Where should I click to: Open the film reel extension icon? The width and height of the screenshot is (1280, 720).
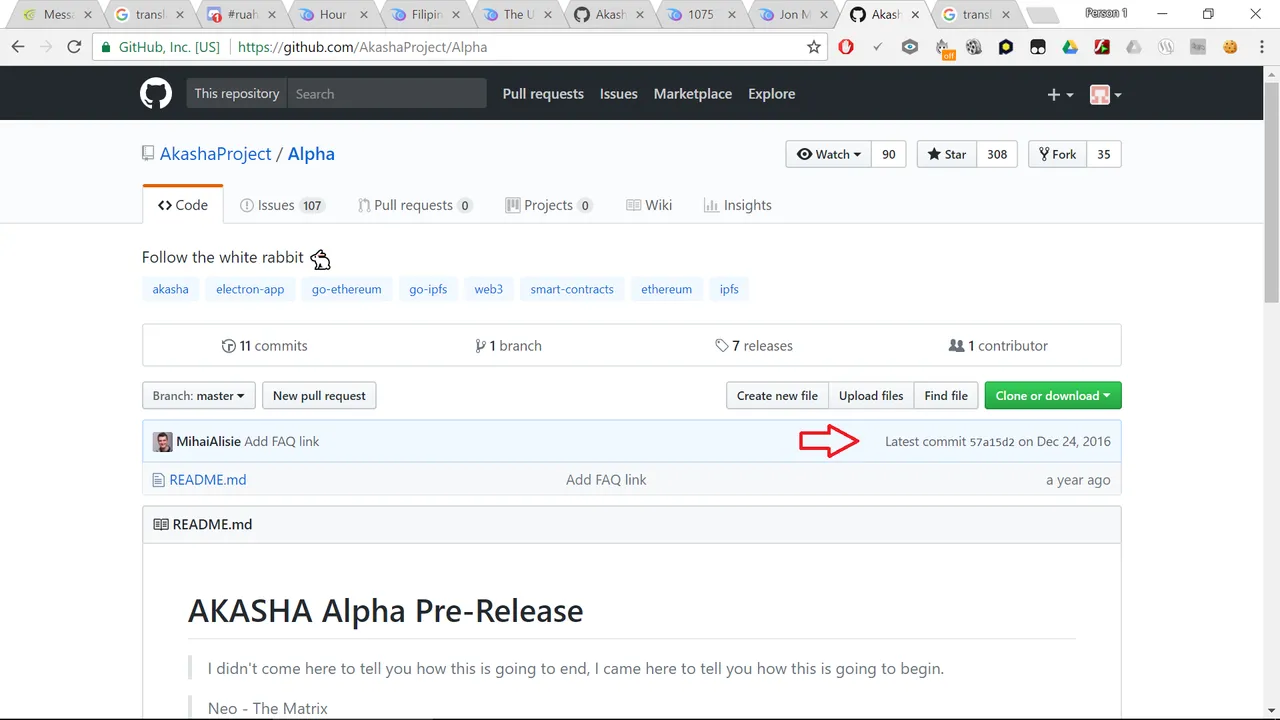click(973, 47)
